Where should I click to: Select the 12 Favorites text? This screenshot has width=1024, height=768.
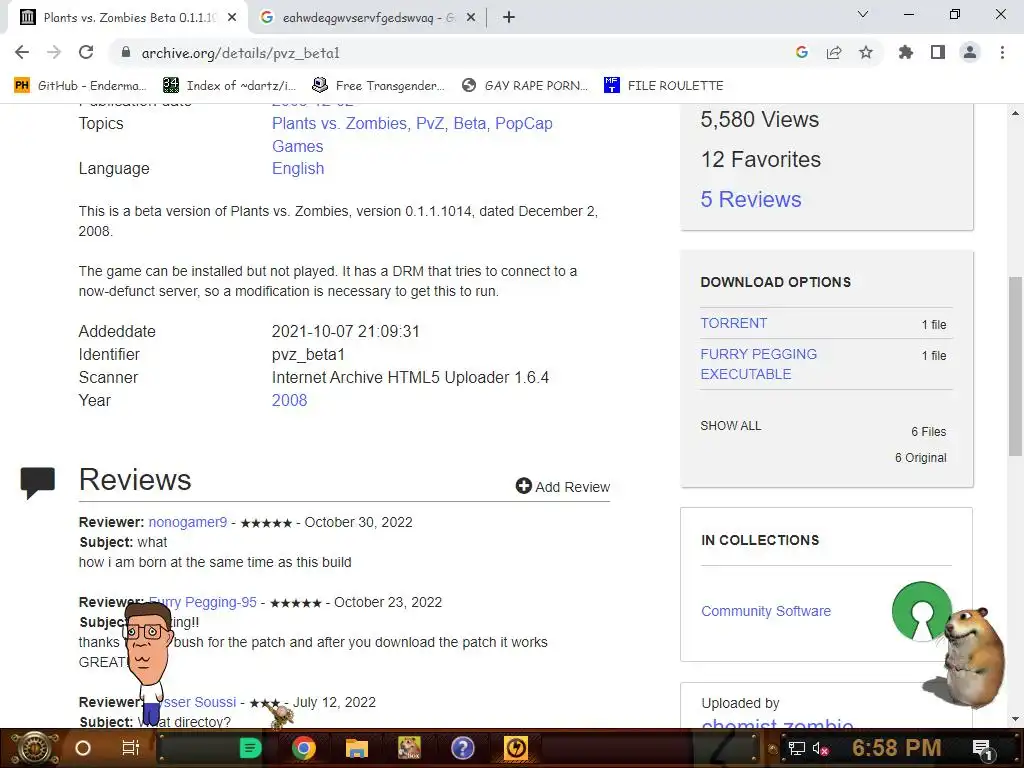coord(761,159)
